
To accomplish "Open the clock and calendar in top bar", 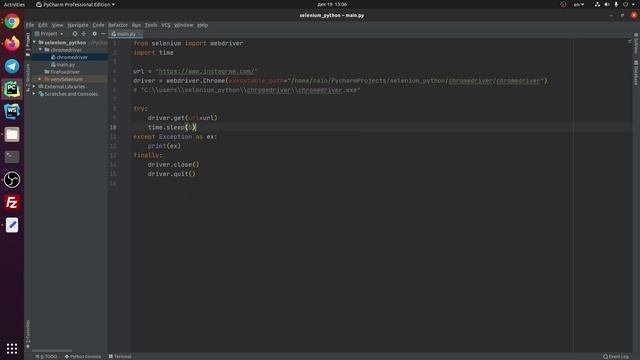I will (332, 4).
